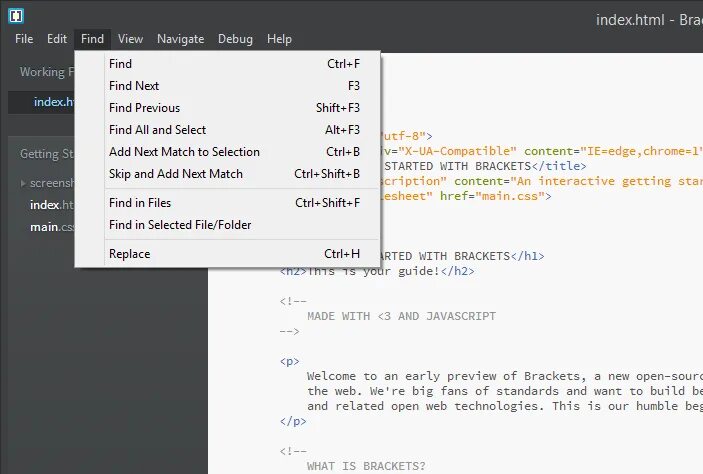Open the Getting Started project dropdown
Screen dimensions: 703x474
point(47,154)
